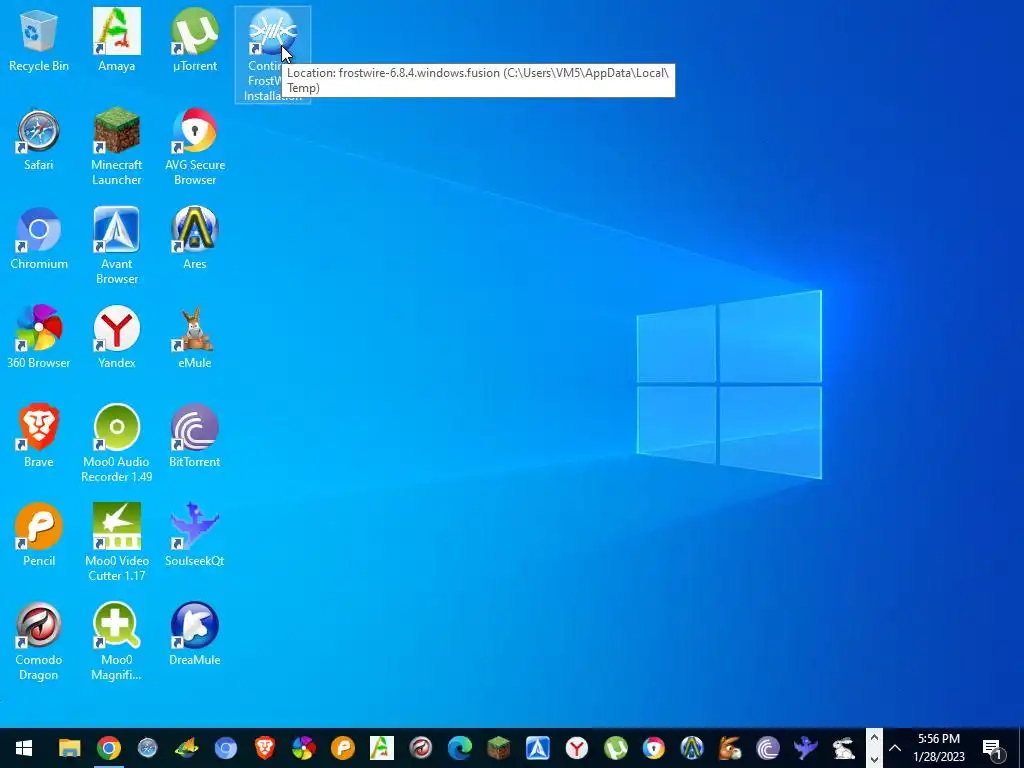Screen dimensions: 1024x768
Task: Select the BitTorrent desktop shortcut
Action: (195, 437)
